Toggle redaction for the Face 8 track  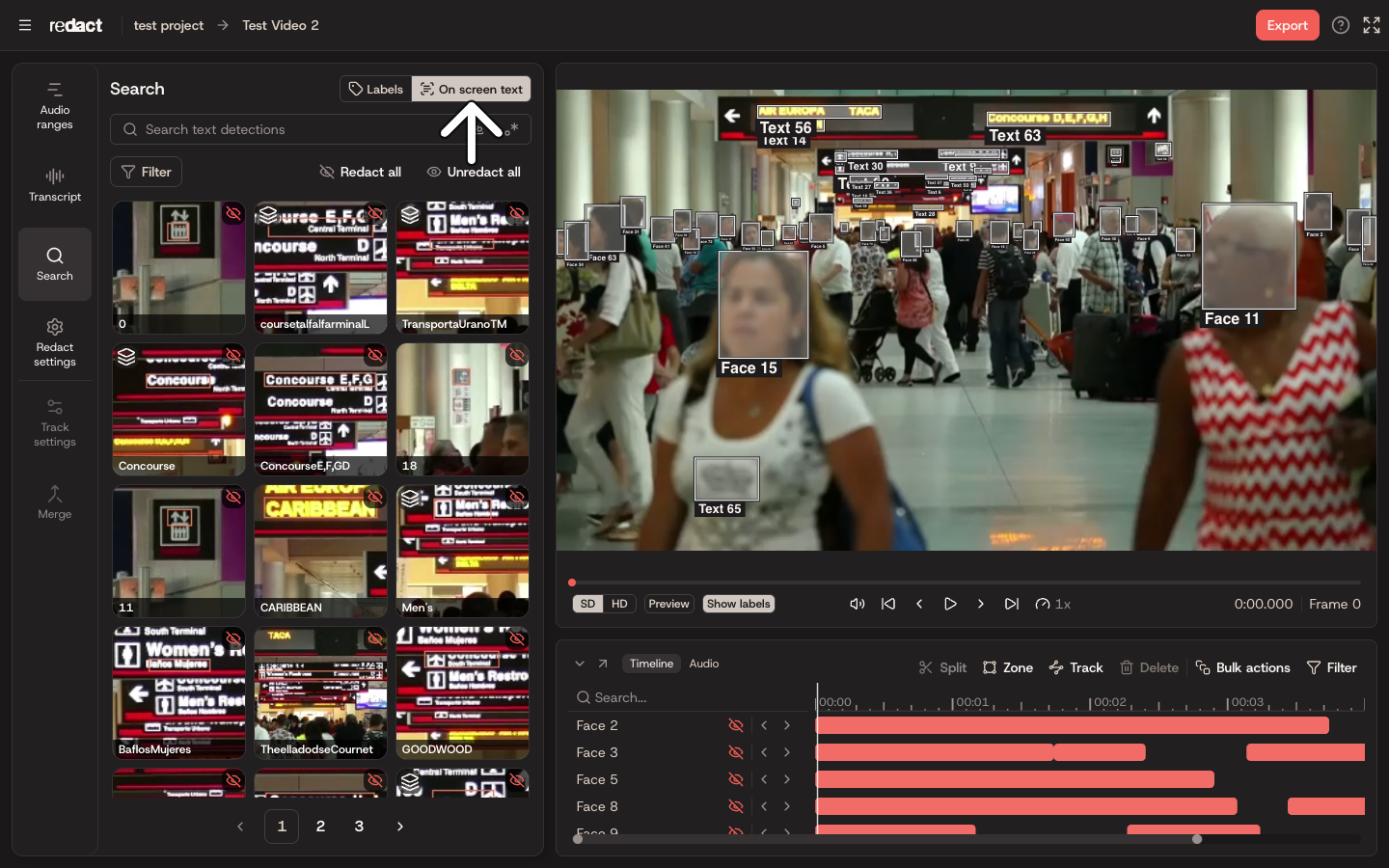(x=736, y=806)
